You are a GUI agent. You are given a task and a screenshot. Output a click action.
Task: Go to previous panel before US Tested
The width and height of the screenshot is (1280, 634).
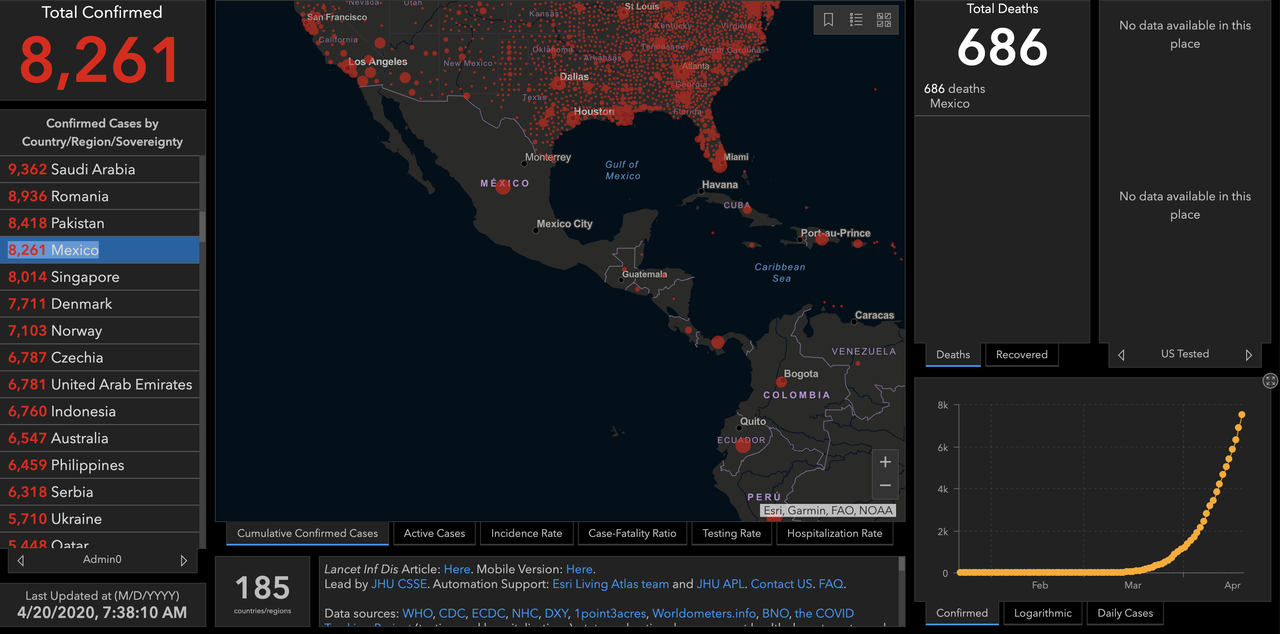(x=1121, y=355)
